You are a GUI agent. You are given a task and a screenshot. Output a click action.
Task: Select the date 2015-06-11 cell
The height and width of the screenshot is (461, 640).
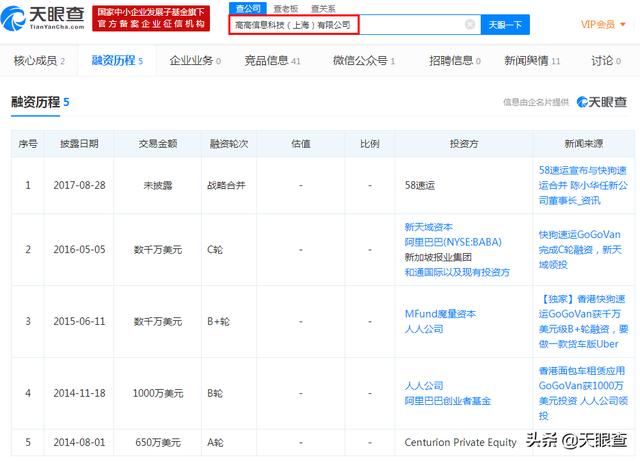point(79,321)
